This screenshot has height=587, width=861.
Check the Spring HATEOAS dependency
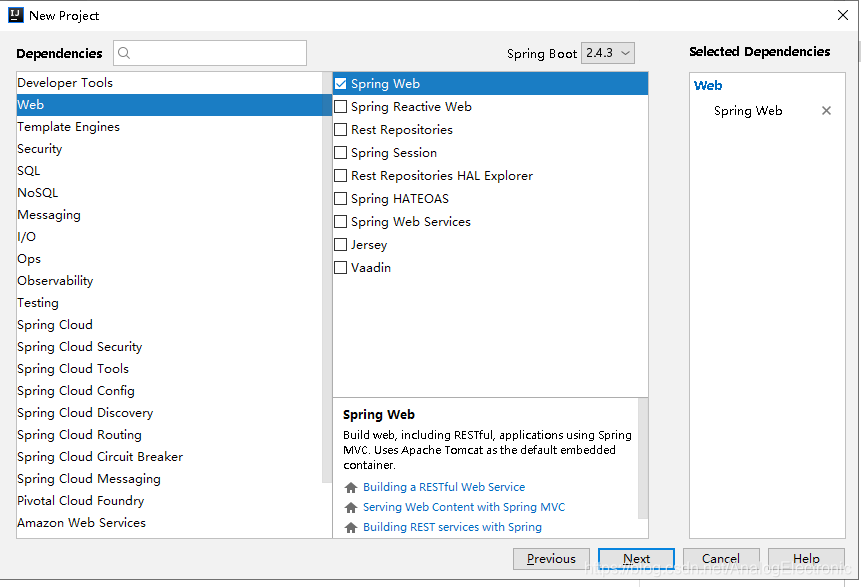tap(340, 199)
